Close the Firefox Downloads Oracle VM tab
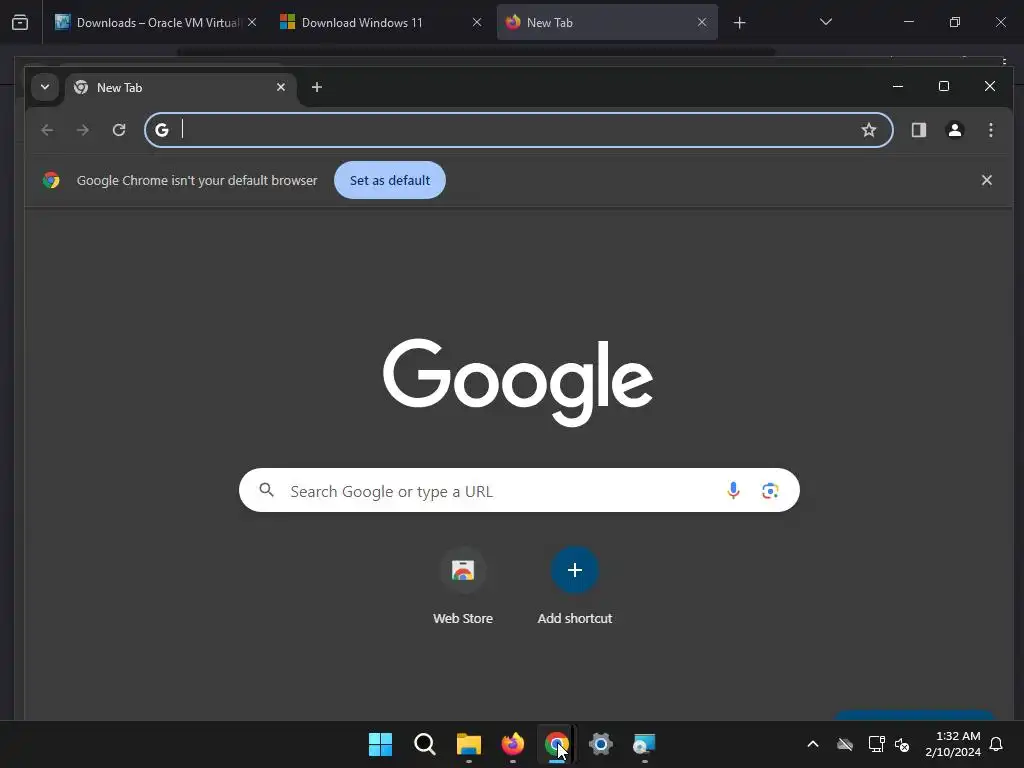 (x=252, y=22)
